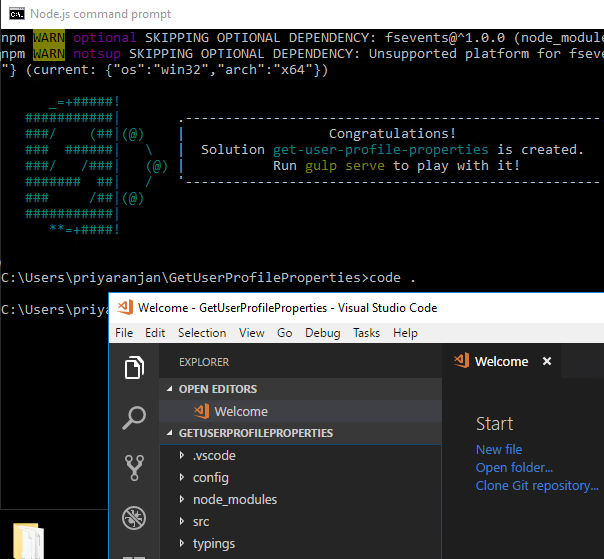
Task: Select the typings folder name
Action: pos(214,544)
